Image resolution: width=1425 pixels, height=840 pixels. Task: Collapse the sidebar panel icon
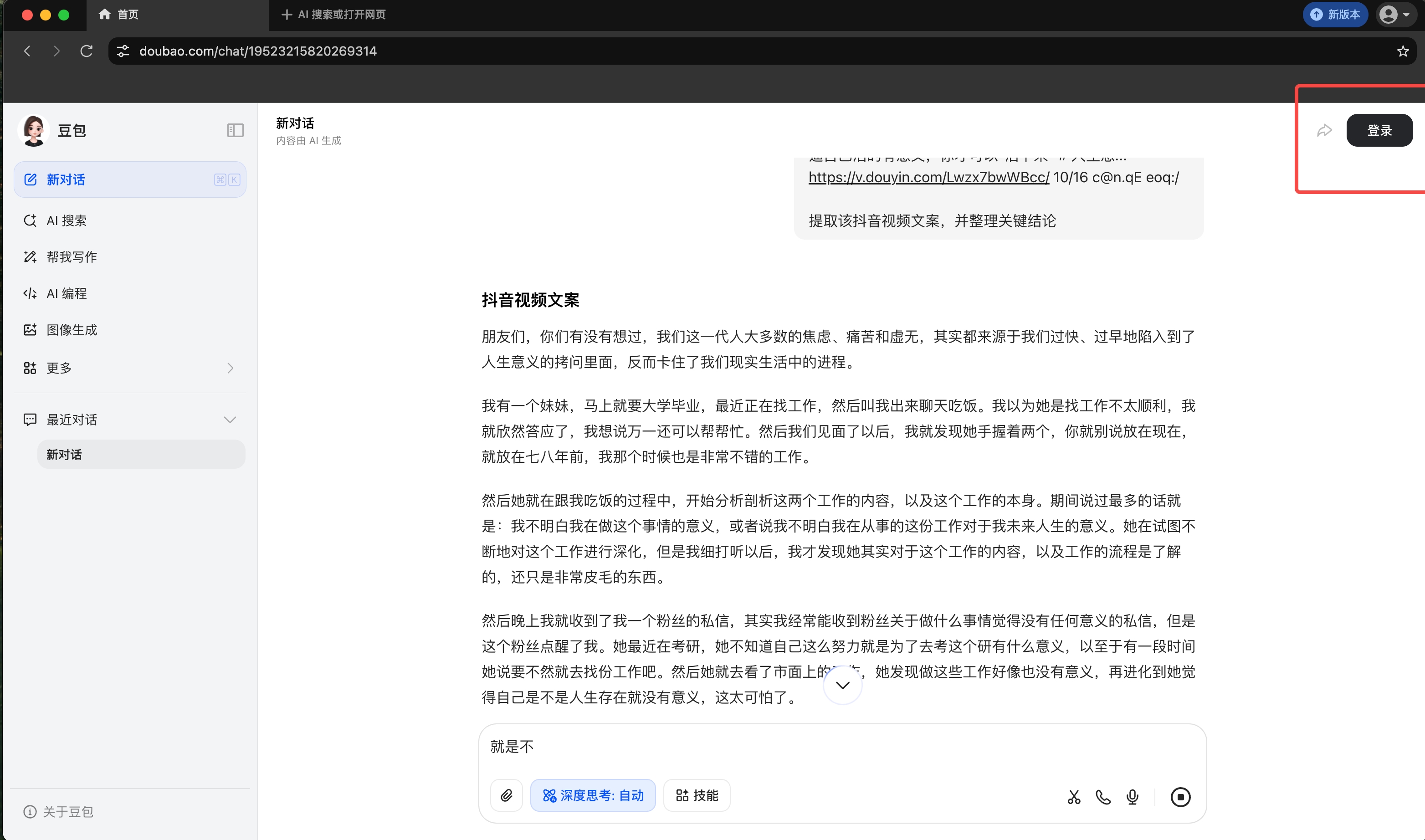tap(235, 131)
